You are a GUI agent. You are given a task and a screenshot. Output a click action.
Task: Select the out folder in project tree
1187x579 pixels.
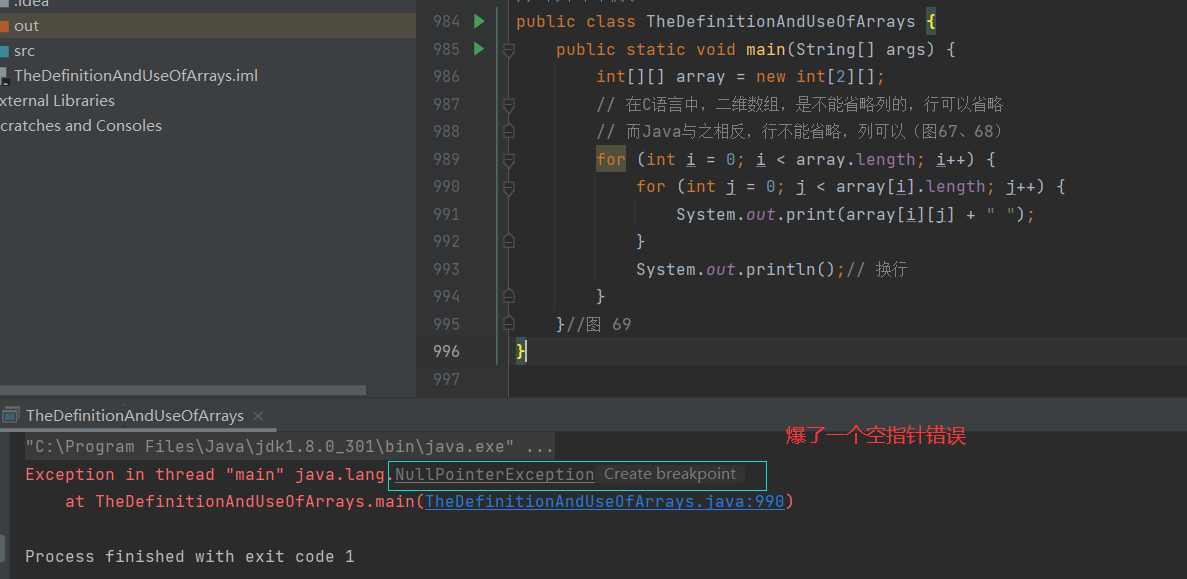point(207,26)
